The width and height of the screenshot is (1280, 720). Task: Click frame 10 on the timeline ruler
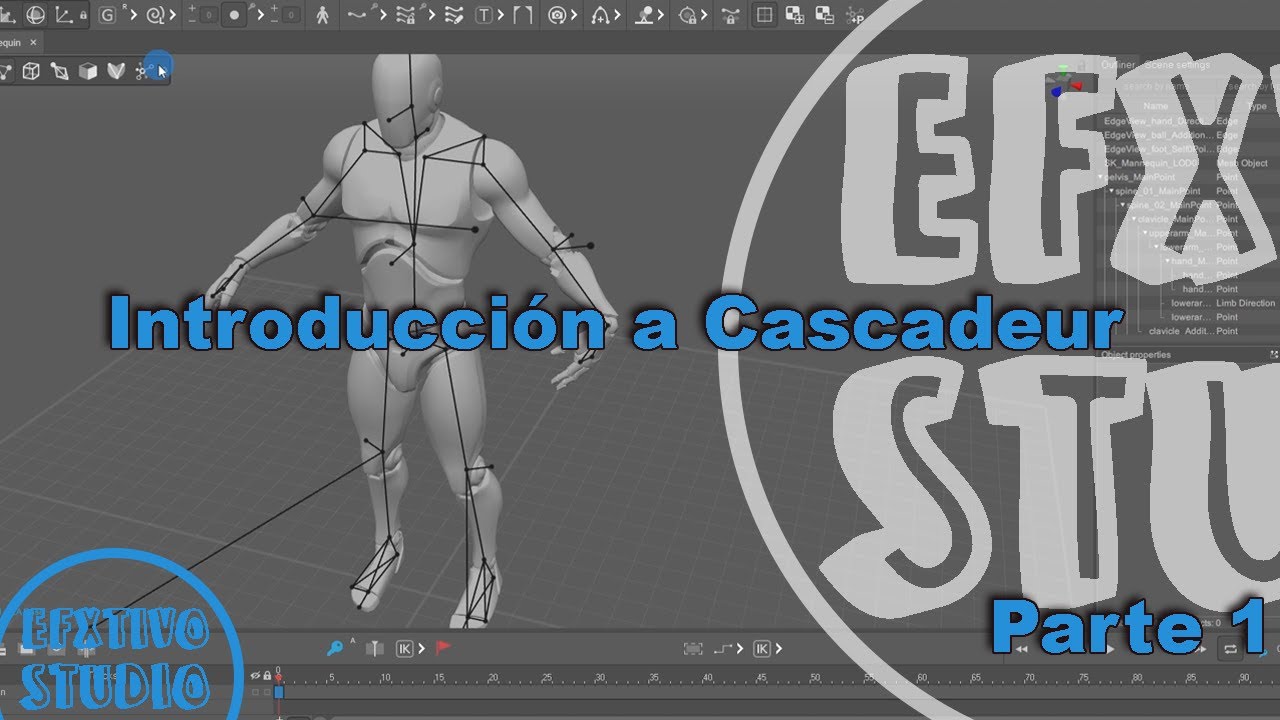point(385,678)
